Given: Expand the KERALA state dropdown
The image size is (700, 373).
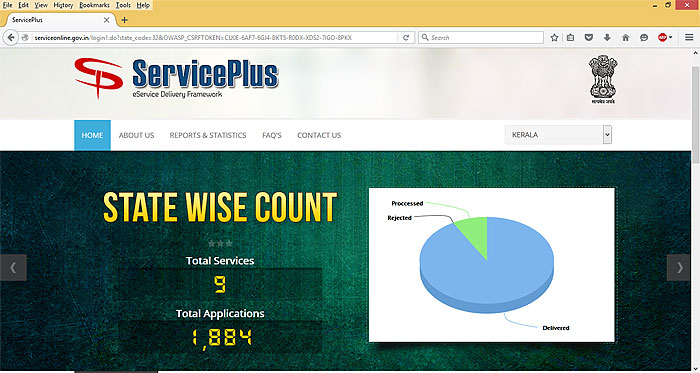Looking at the screenshot, I should tap(558, 135).
